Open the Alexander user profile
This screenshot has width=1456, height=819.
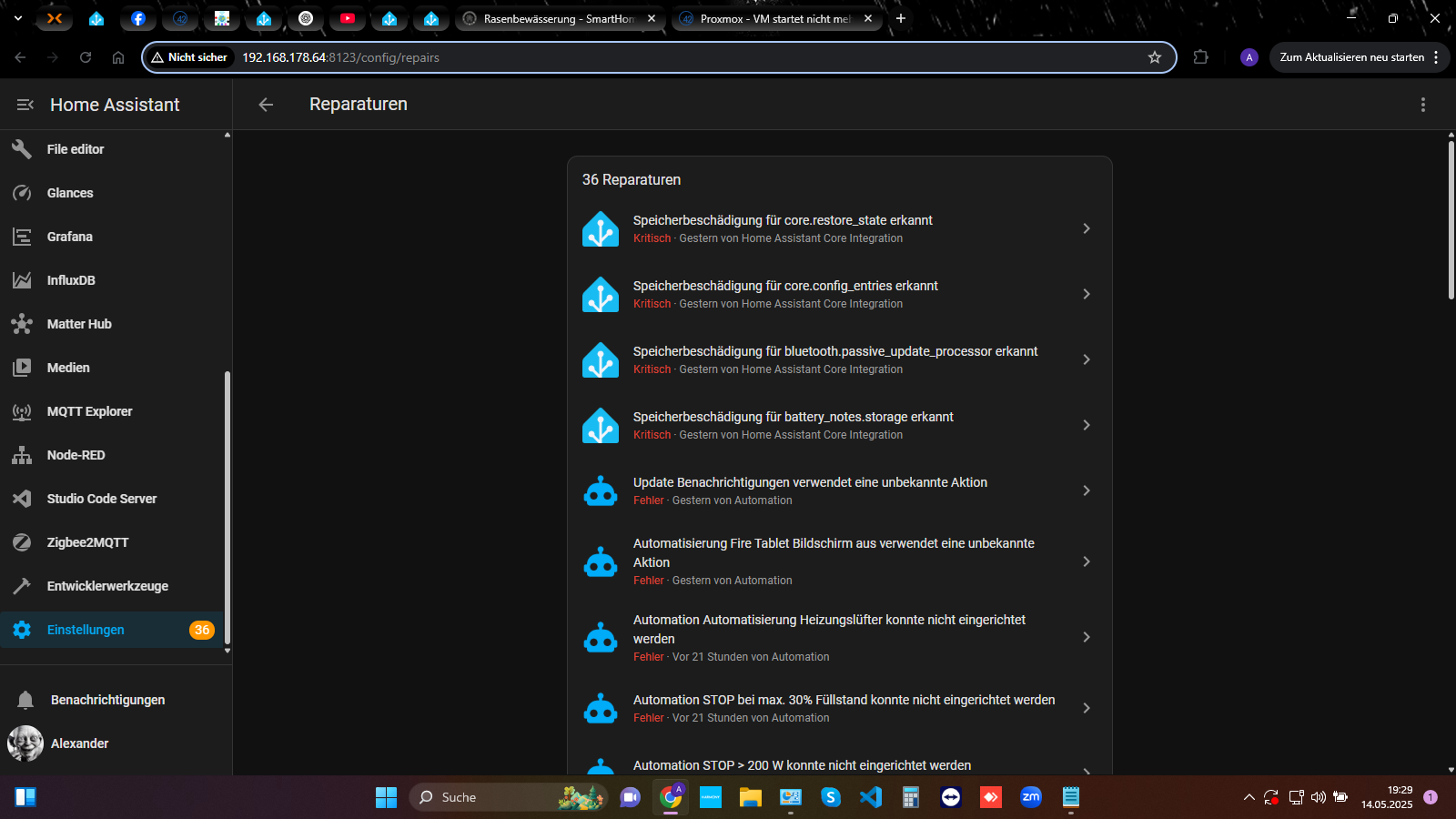pos(79,743)
